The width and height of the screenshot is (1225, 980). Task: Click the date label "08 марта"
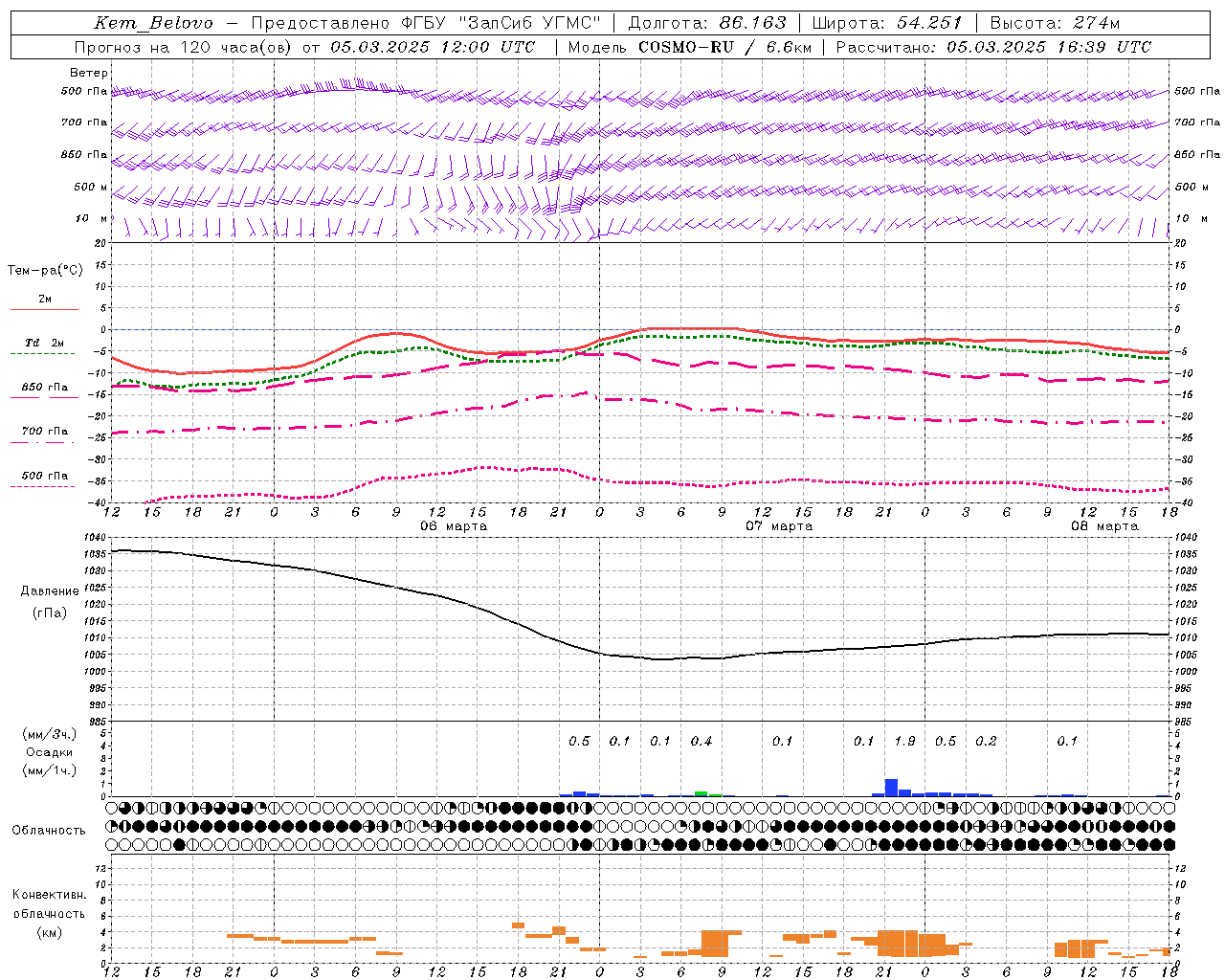tap(1104, 526)
